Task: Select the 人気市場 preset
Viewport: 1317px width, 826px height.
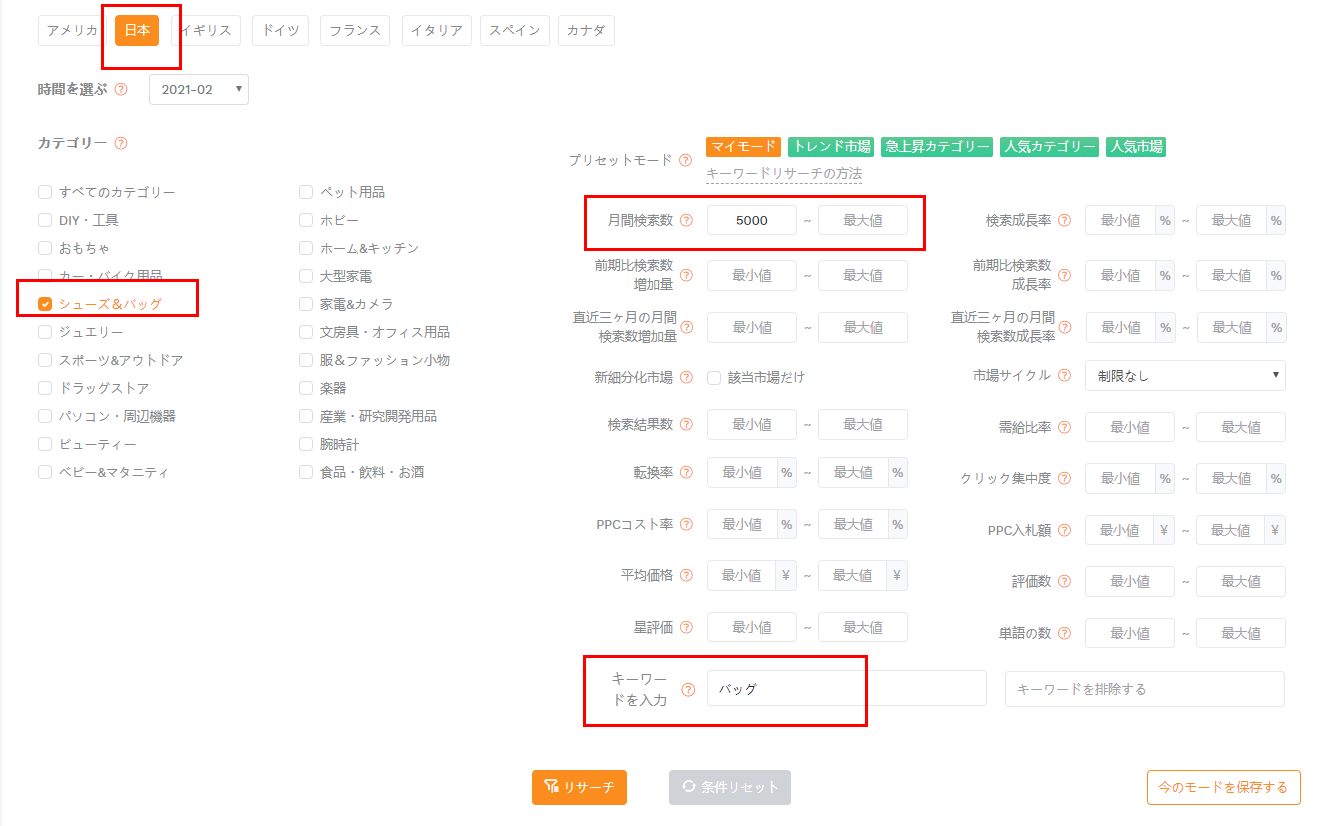Action: click(x=1136, y=147)
